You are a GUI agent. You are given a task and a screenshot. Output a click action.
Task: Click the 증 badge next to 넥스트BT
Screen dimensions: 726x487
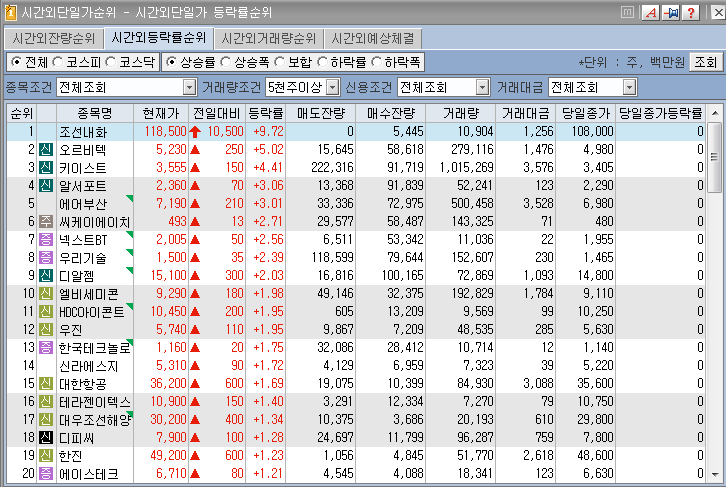(45, 240)
